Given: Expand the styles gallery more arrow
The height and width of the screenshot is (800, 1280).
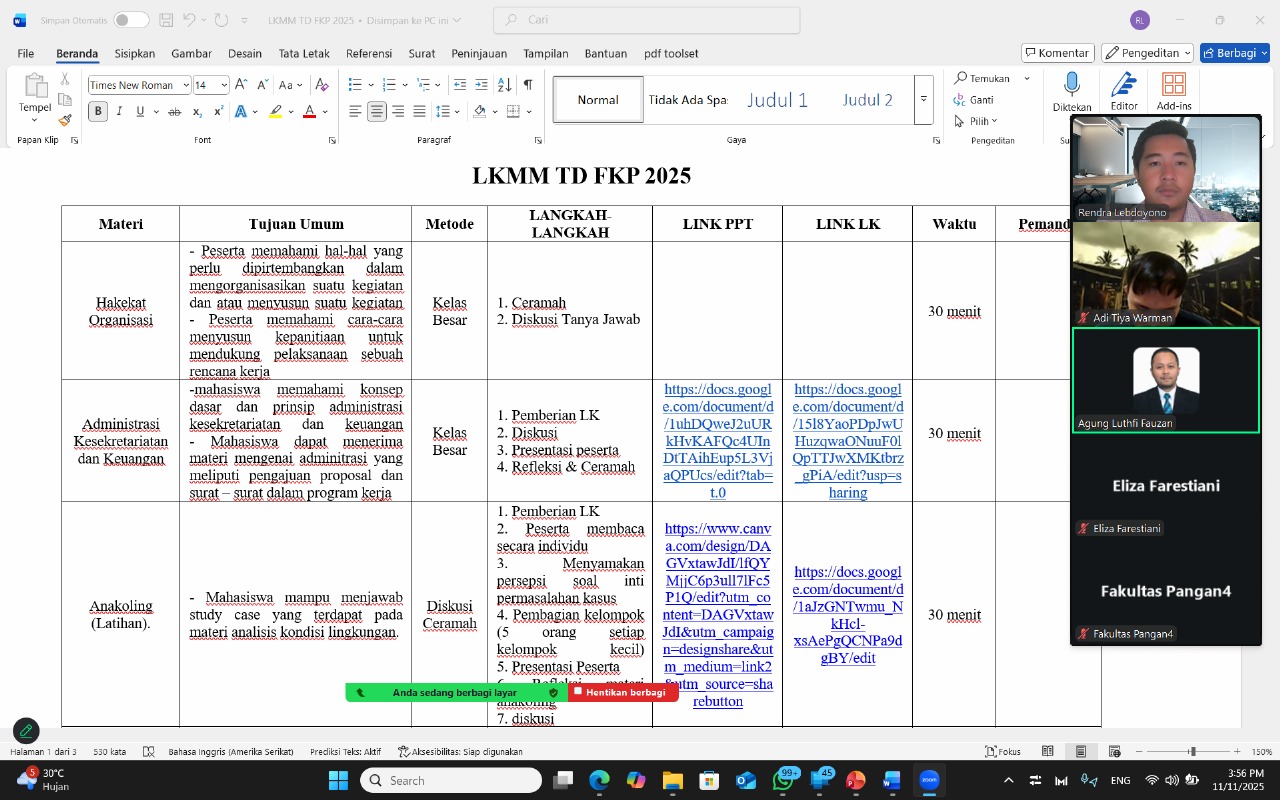Looking at the screenshot, I should click(924, 99).
